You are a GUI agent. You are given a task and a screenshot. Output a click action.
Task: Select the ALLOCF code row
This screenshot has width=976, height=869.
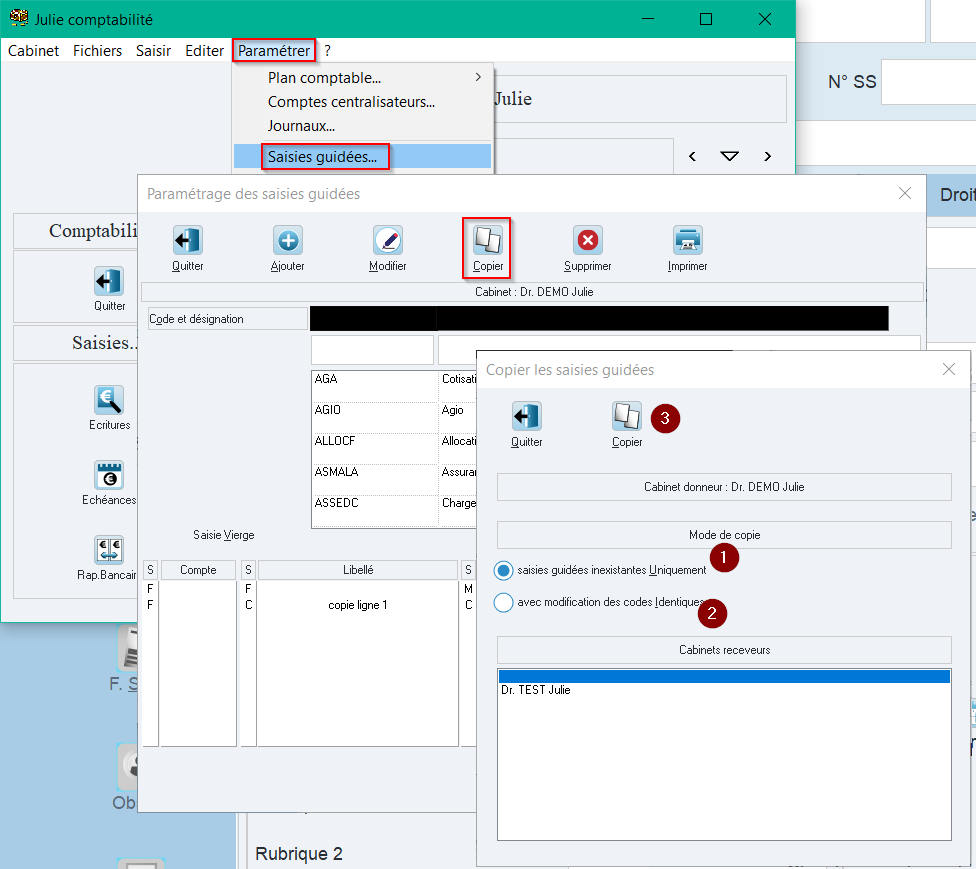(x=374, y=448)
